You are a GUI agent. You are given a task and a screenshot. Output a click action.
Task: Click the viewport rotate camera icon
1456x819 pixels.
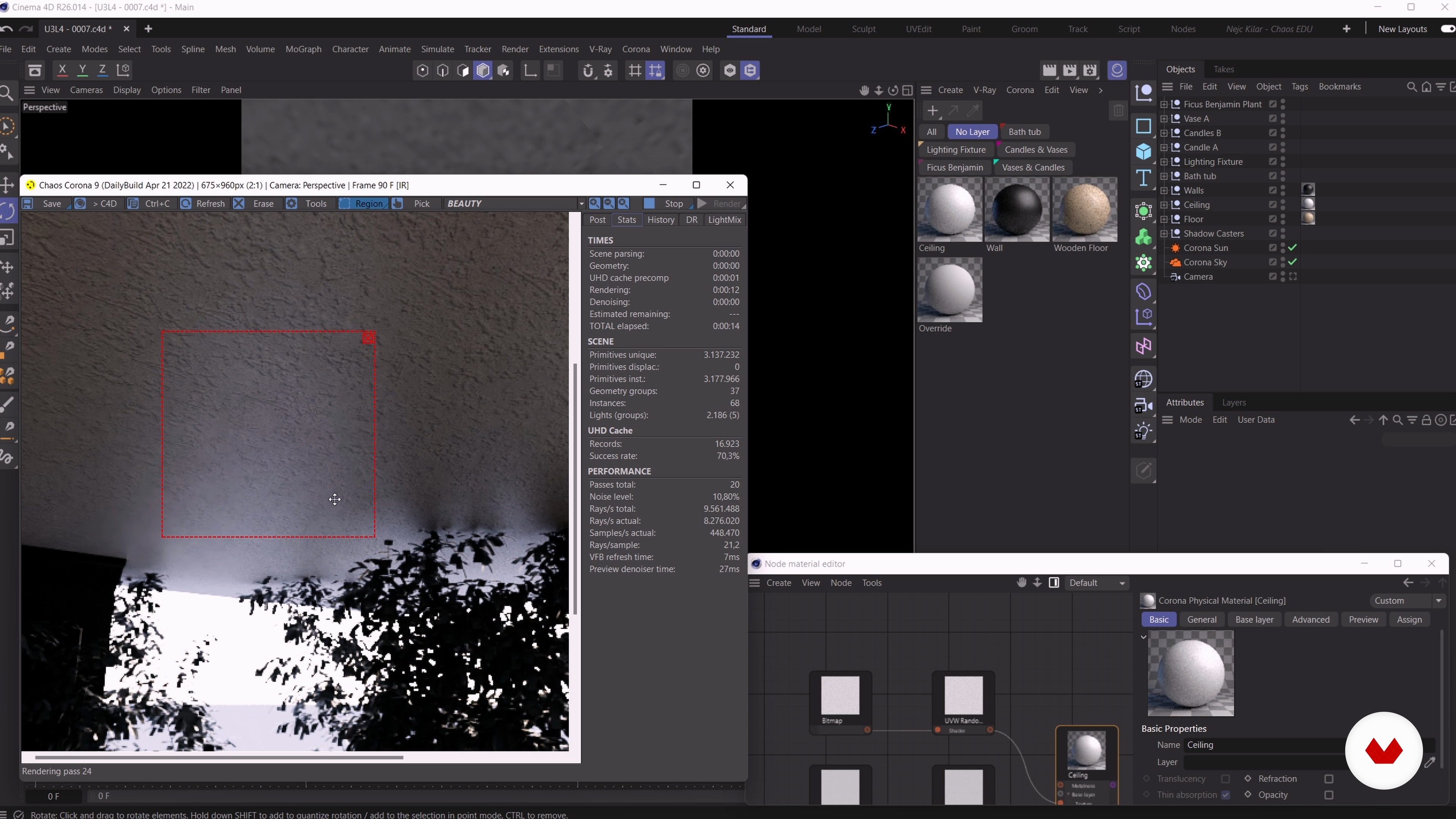[893, 90]
